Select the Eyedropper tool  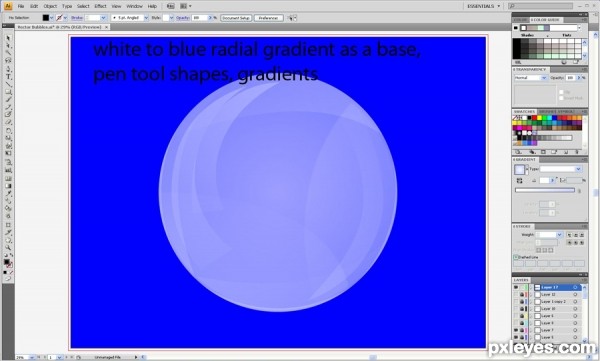click(8, 194)
